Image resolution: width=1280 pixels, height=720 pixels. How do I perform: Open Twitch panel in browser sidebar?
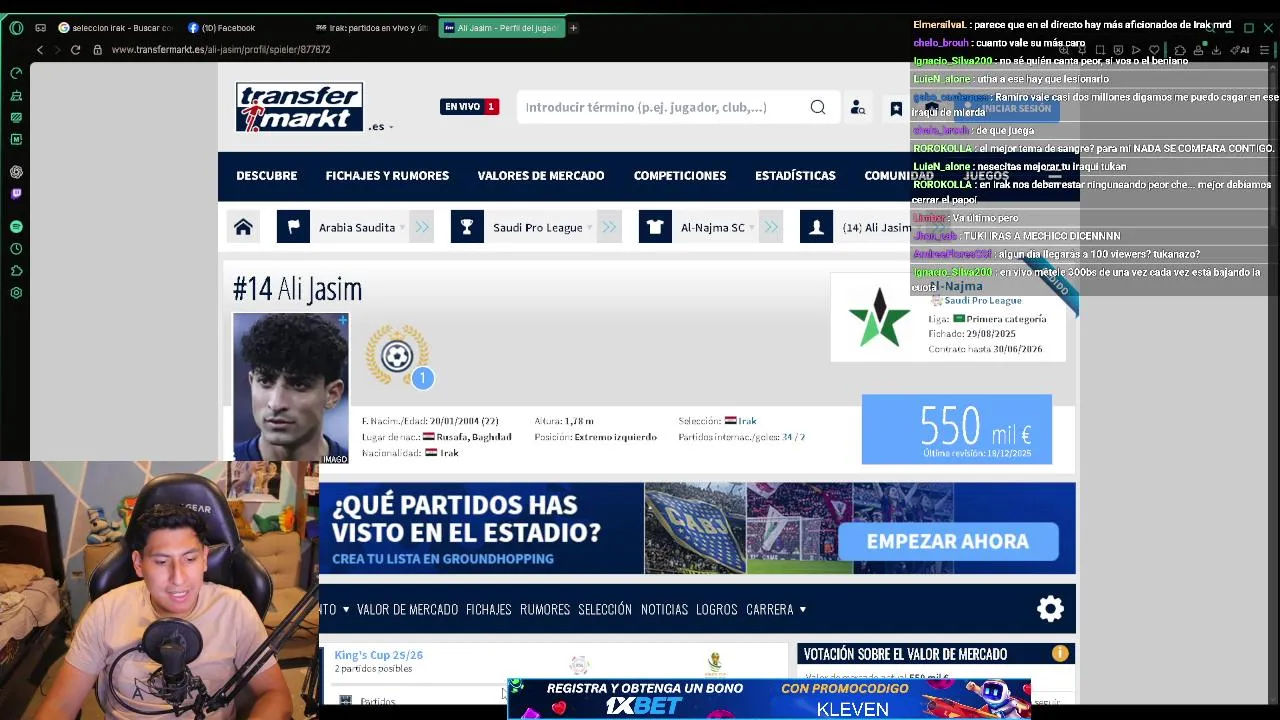click(16, 194)
